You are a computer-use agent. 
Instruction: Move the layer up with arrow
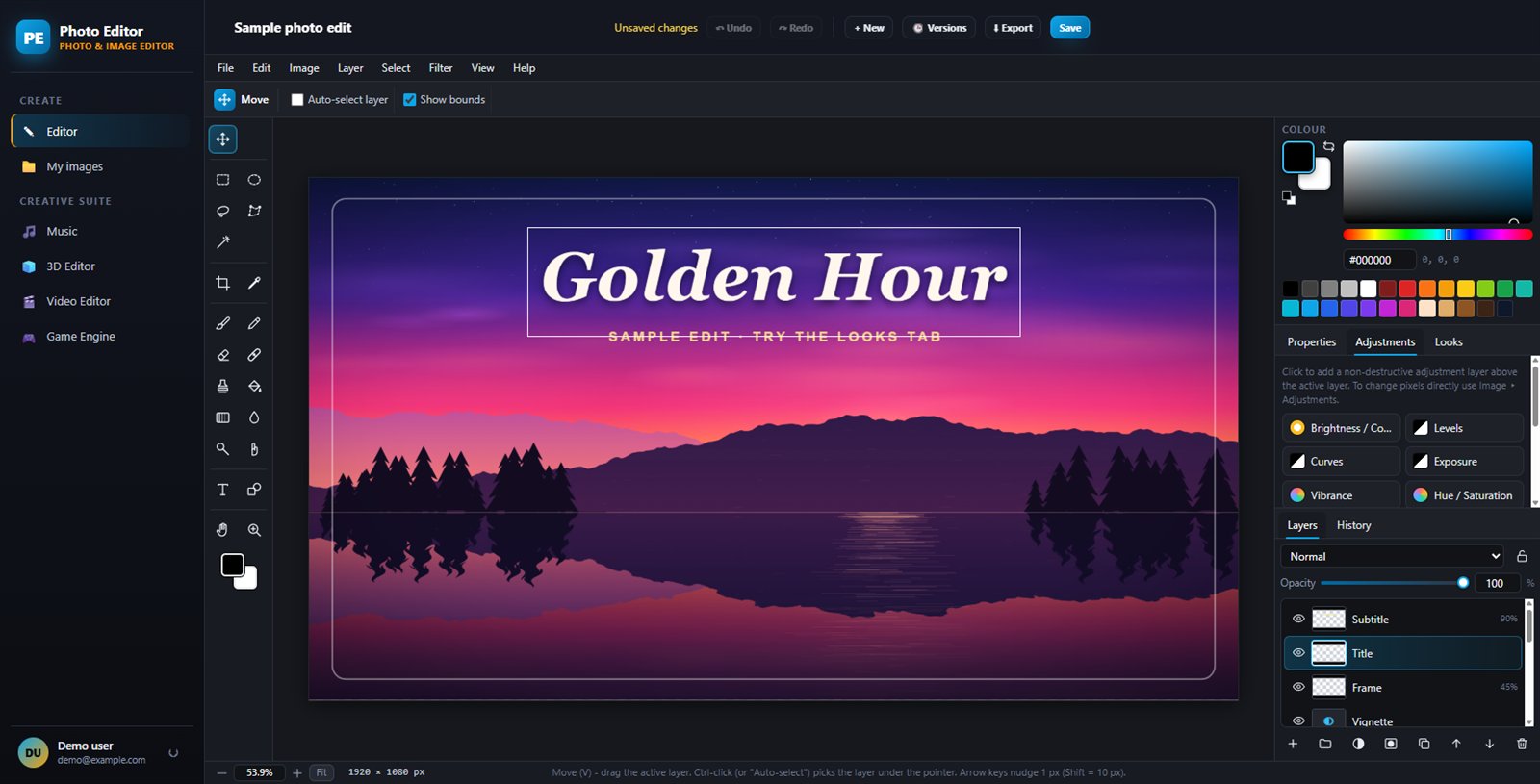point(1456,744)
